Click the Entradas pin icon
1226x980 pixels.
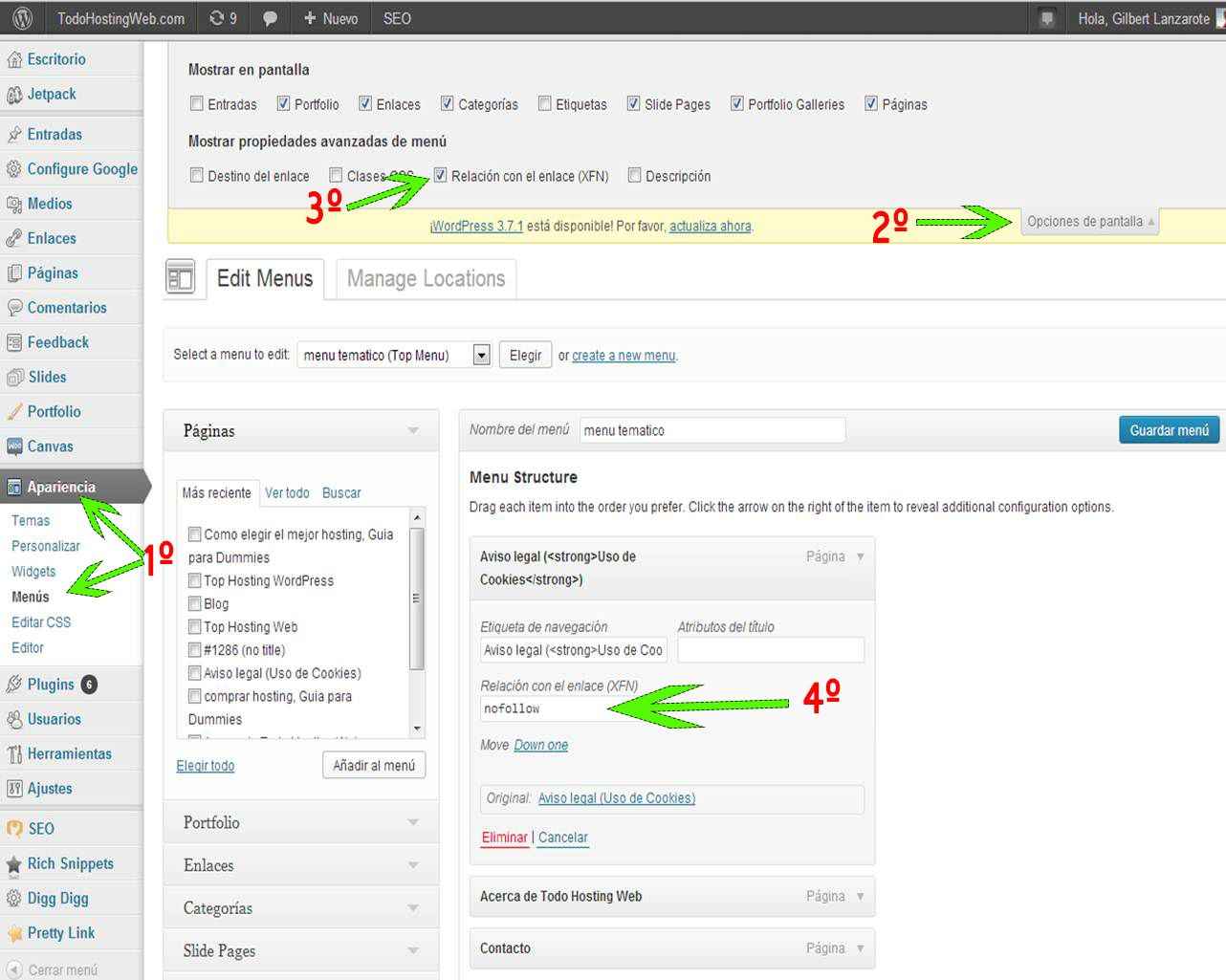tap(14, 135)
